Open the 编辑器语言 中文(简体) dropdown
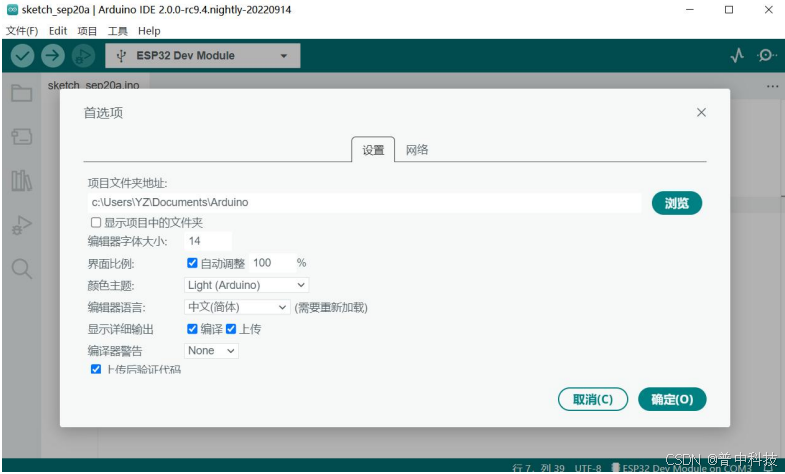 coord(237,307)
